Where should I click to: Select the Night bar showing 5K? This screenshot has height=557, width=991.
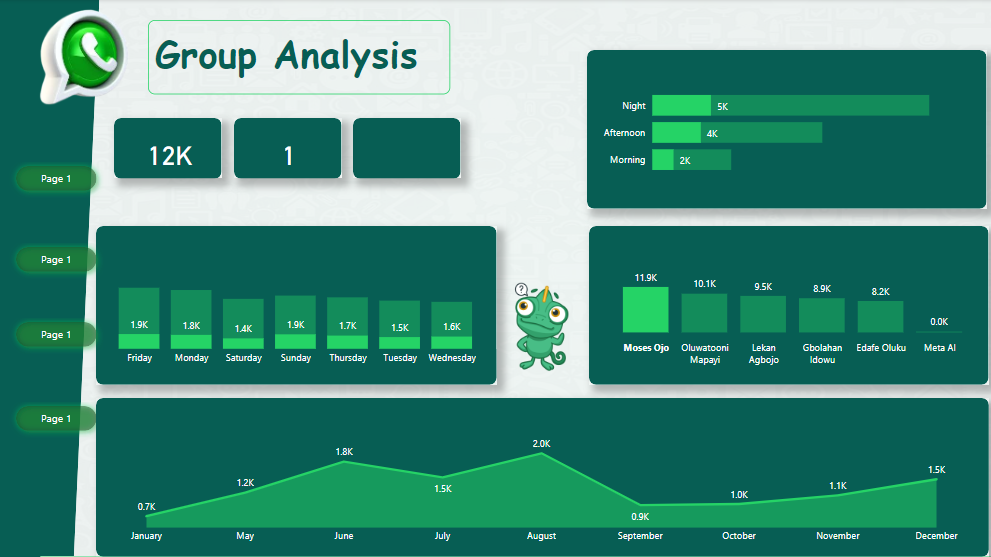pyautogui.click(x=790, y=106)
